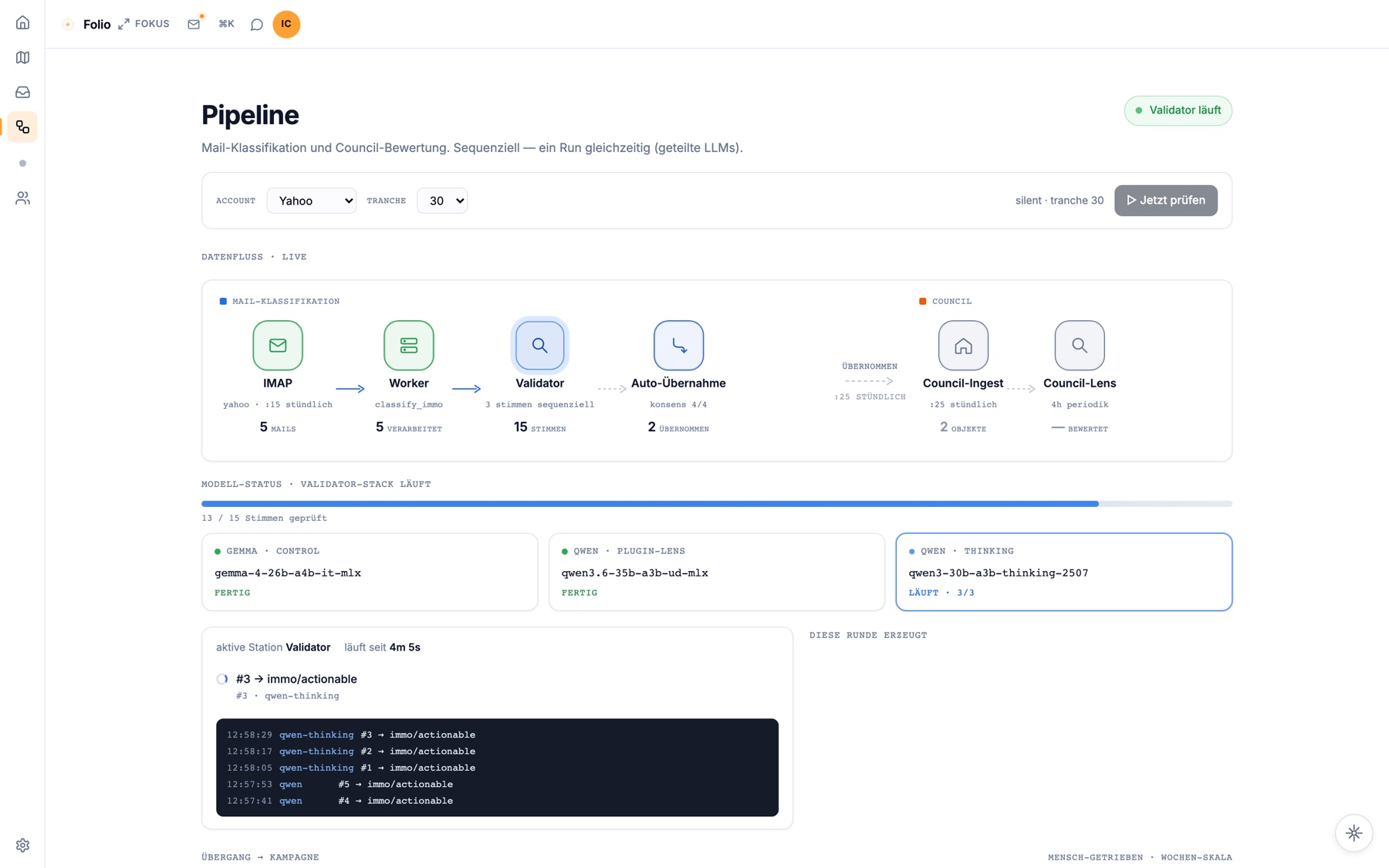Click the Folio logo text

pos(96,24)
